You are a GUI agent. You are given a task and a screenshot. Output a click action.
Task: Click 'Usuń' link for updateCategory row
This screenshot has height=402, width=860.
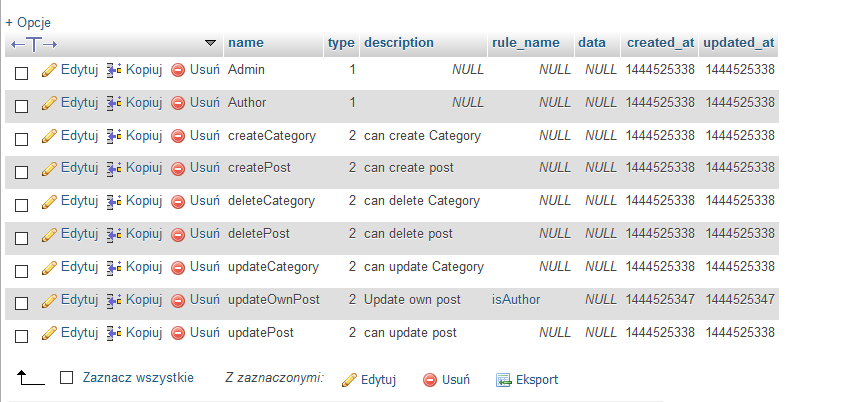pyautogui.click(x=204, y=267)
